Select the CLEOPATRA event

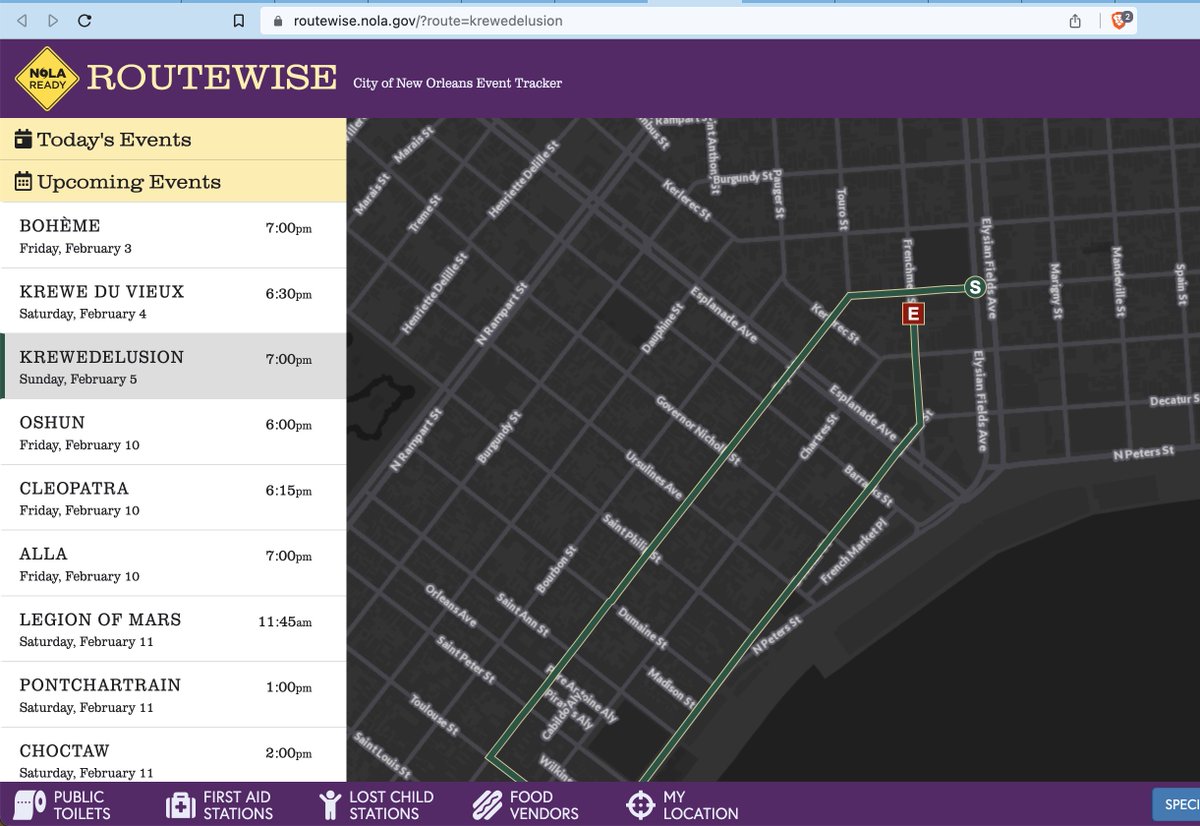(x=173, y=498)
